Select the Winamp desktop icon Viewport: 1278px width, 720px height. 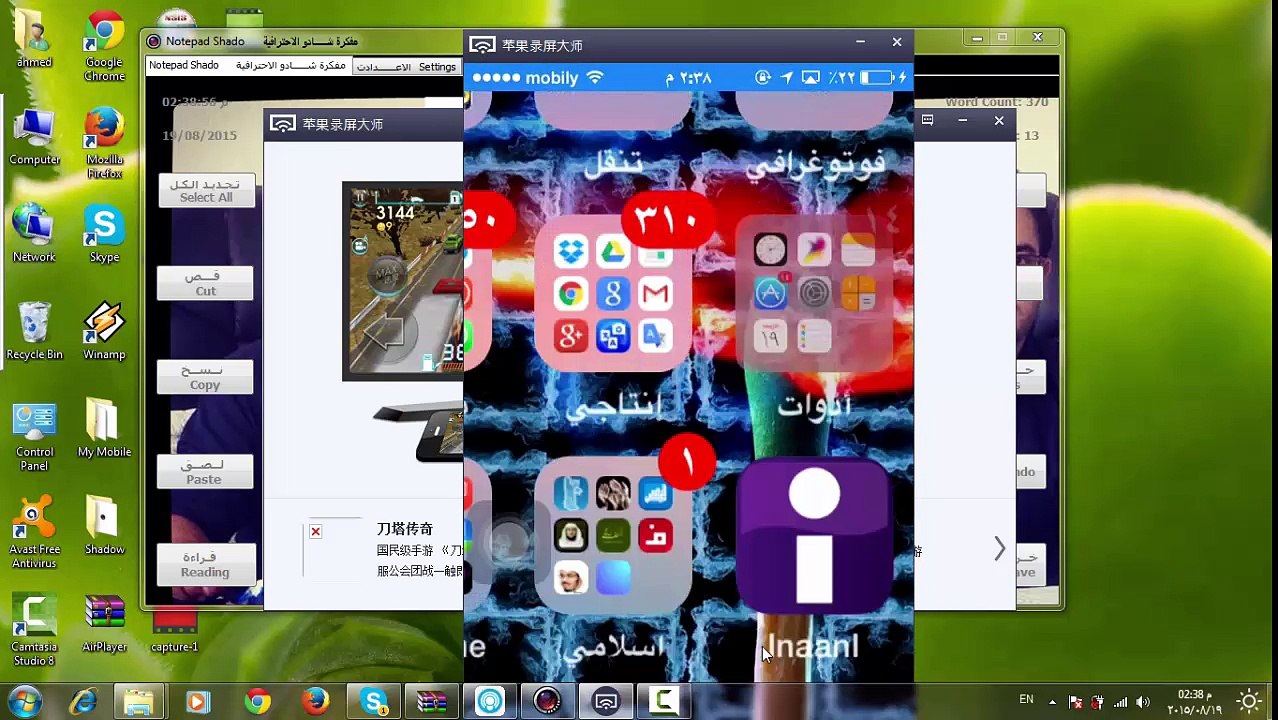[x=104, y=332]
